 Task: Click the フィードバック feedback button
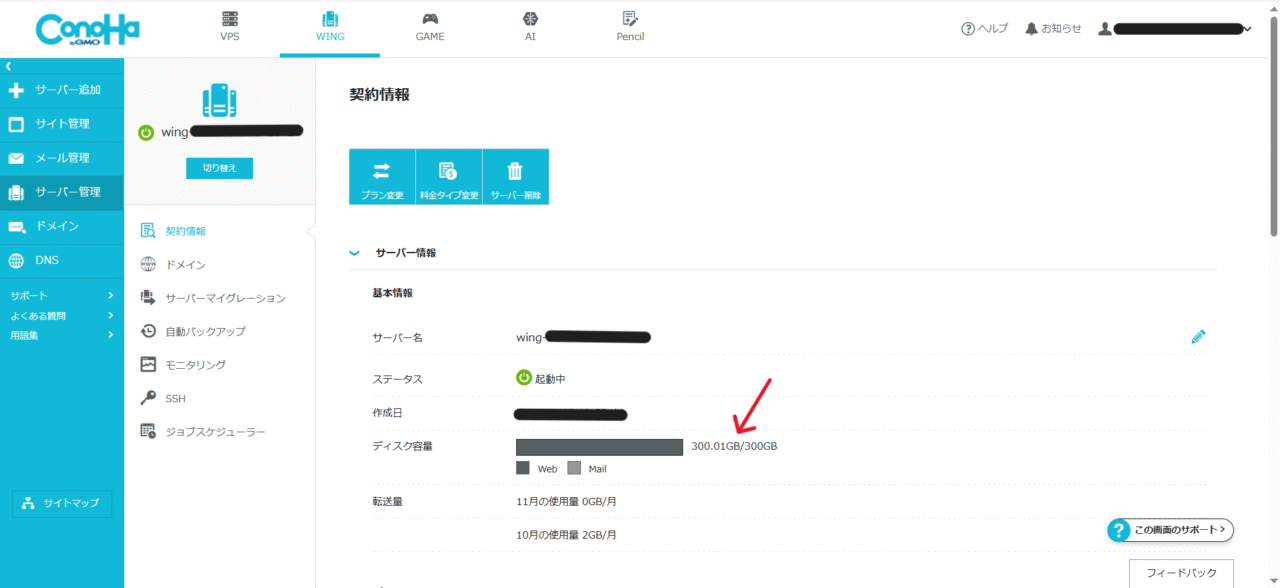click(x=1181, y=573)
